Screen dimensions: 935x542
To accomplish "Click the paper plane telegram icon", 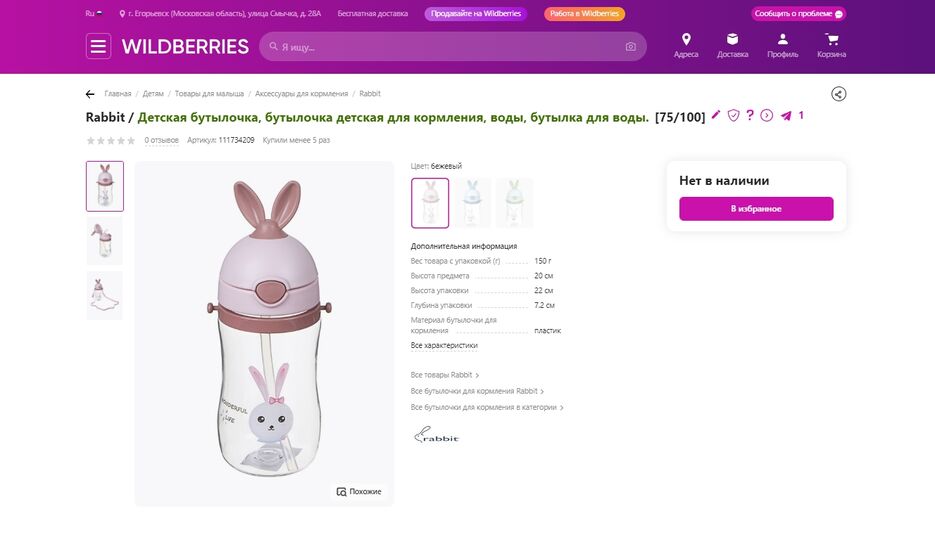I will pos(787,115).
